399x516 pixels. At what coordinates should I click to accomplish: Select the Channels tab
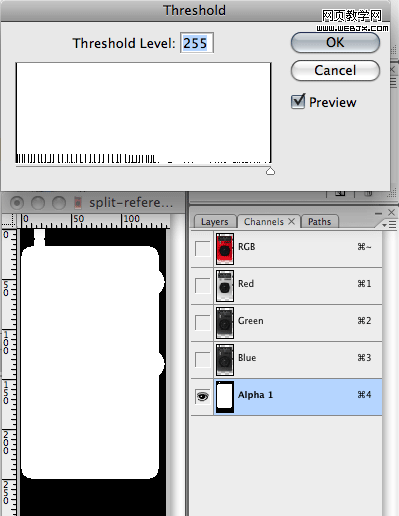263,222
